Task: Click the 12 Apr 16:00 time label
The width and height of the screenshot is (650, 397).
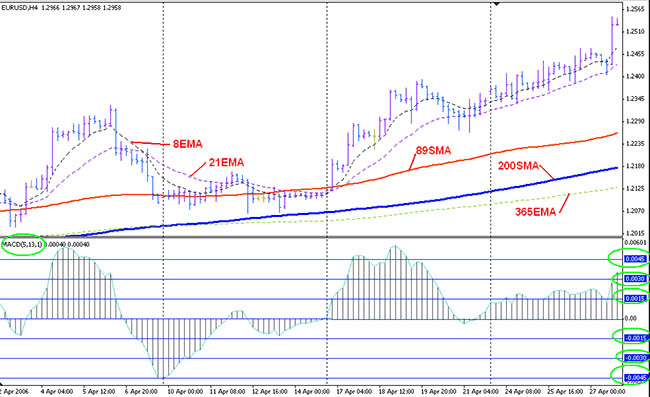Action: (x=269, y=391)
